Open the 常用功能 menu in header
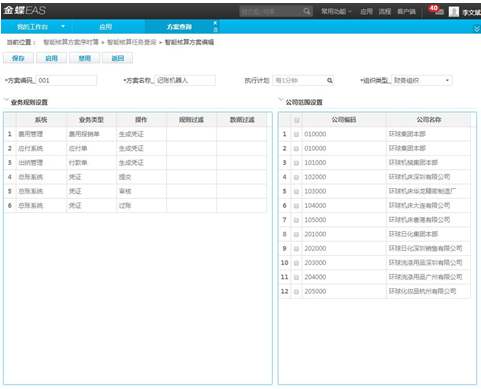481x389 pixels. [x=336, y=12]
